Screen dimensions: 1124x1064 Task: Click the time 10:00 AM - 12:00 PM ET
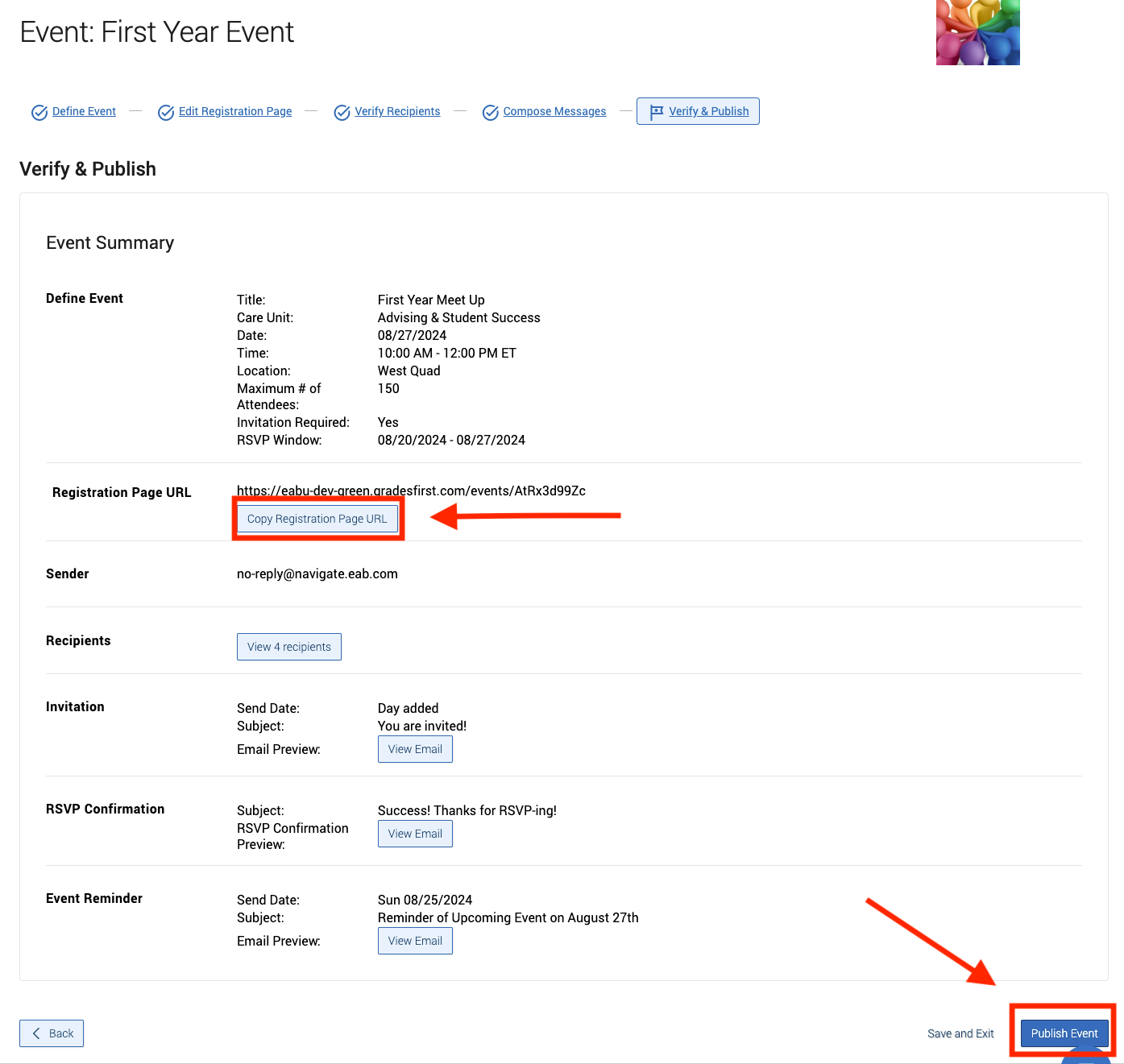pyautogui.click(x=447, y=353)
